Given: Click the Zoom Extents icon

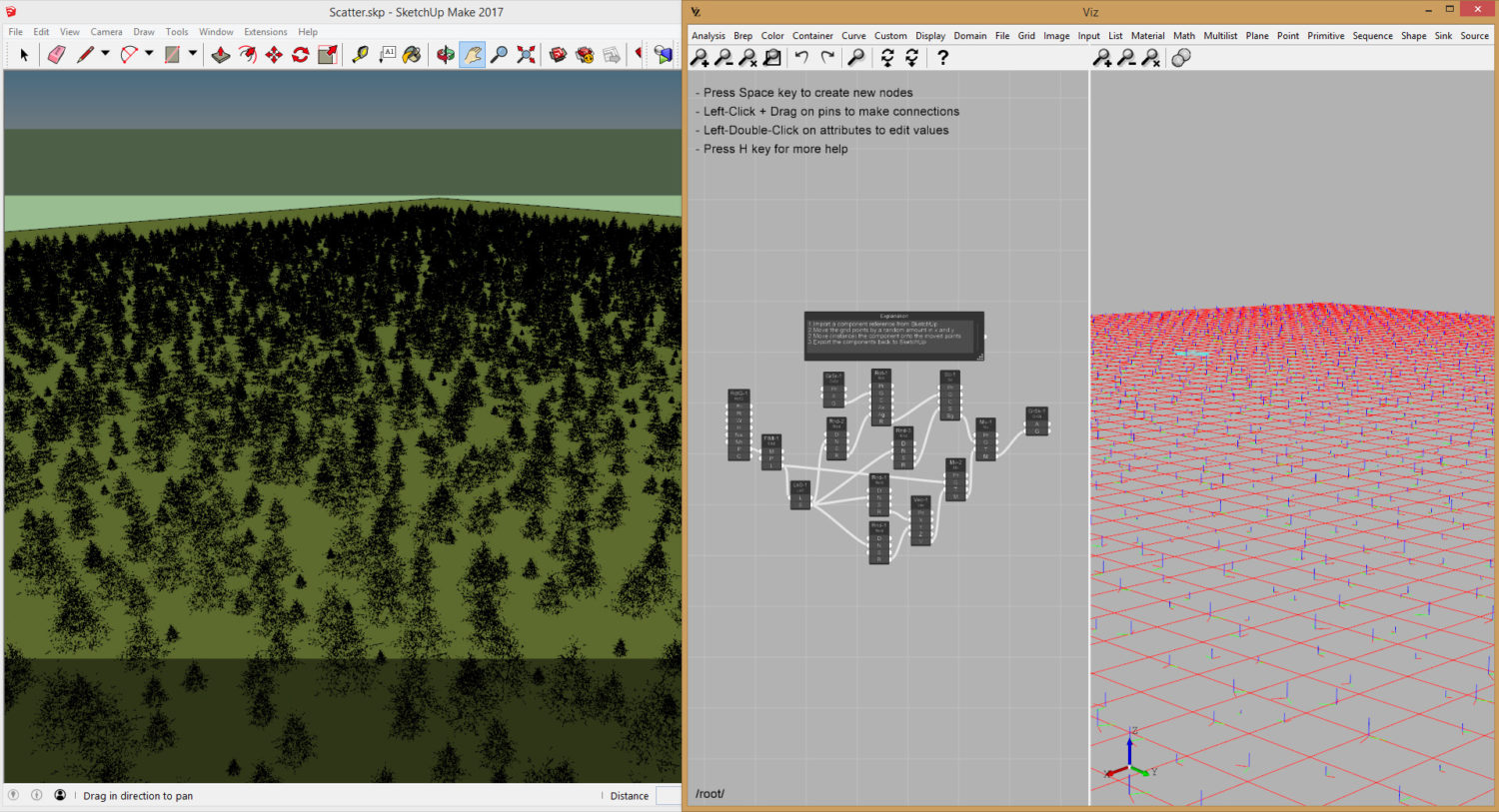Looking at the screenshot, I should coord(526,55).
